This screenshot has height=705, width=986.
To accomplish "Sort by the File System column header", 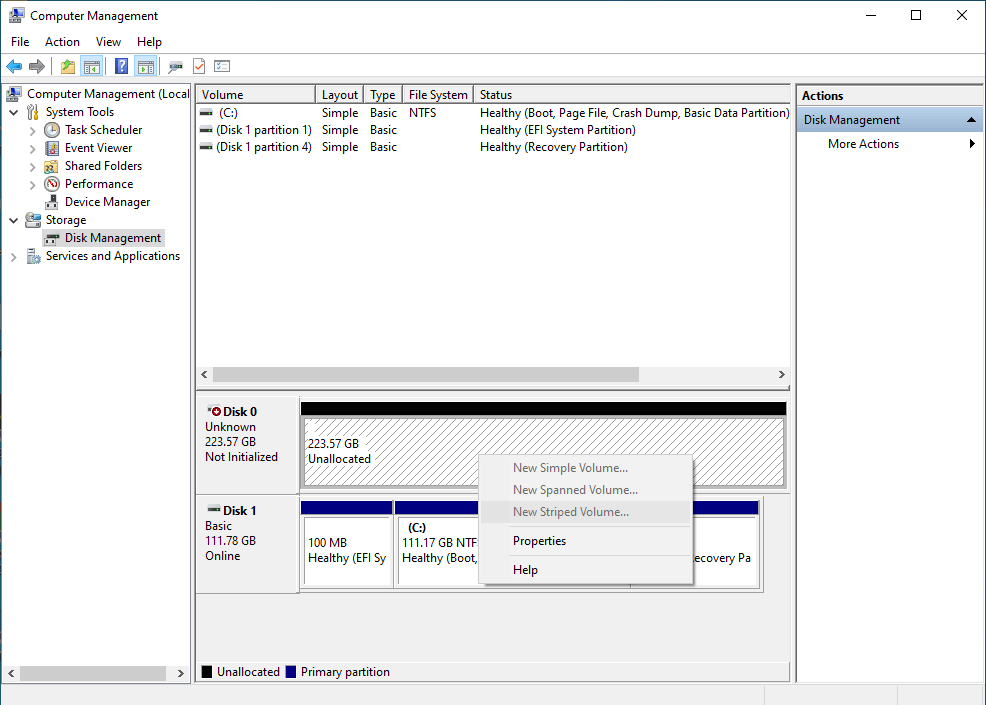I will tap(438, 94).
